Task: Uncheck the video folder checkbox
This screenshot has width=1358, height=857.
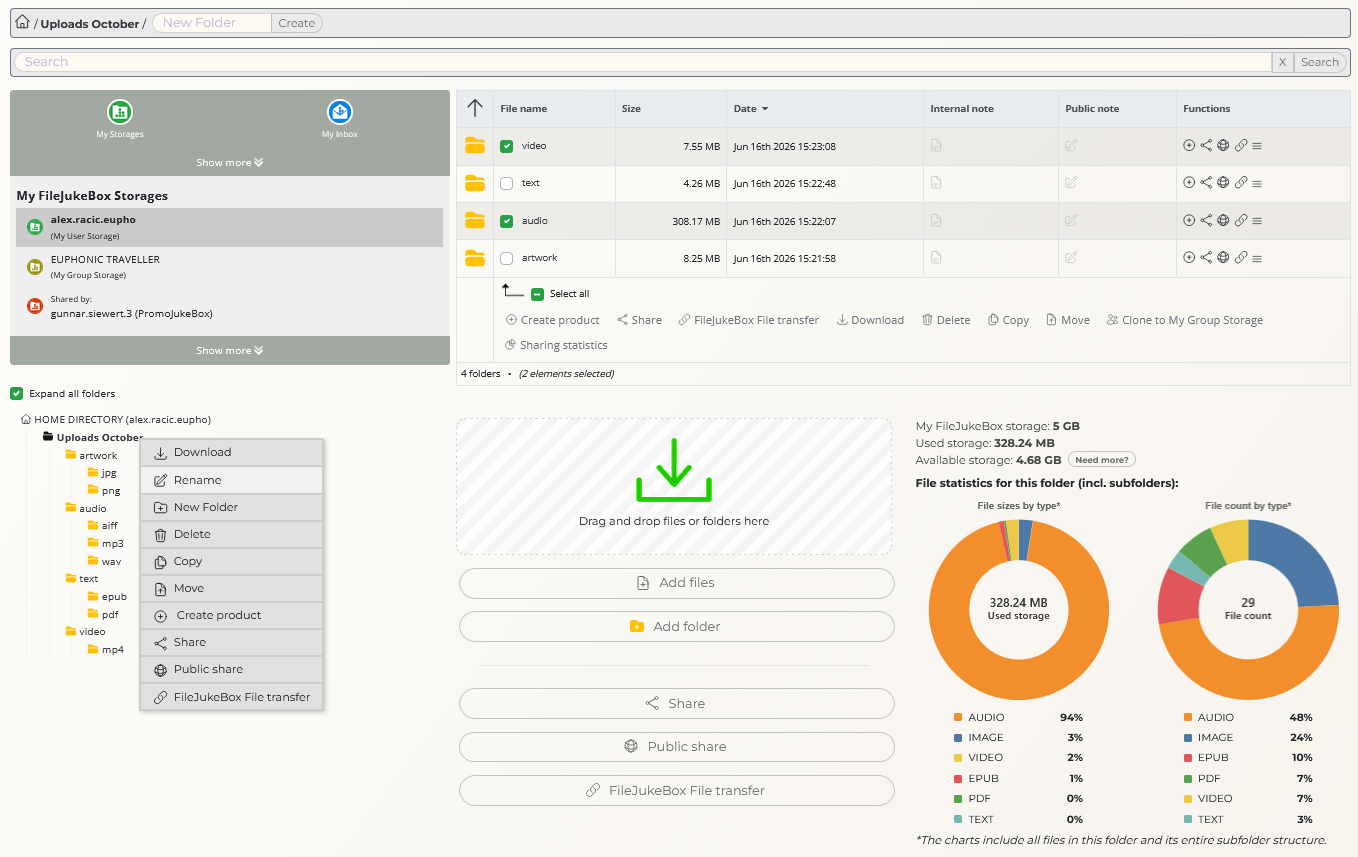Action: (507, 146)
